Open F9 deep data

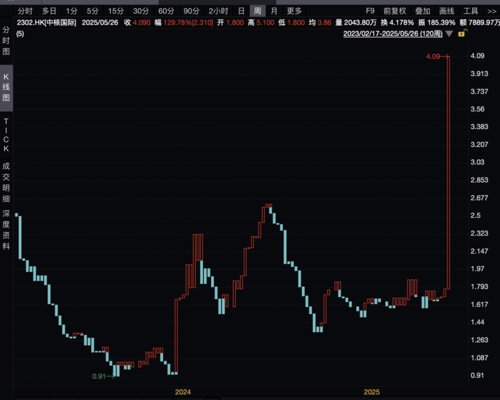coord(370,11)
